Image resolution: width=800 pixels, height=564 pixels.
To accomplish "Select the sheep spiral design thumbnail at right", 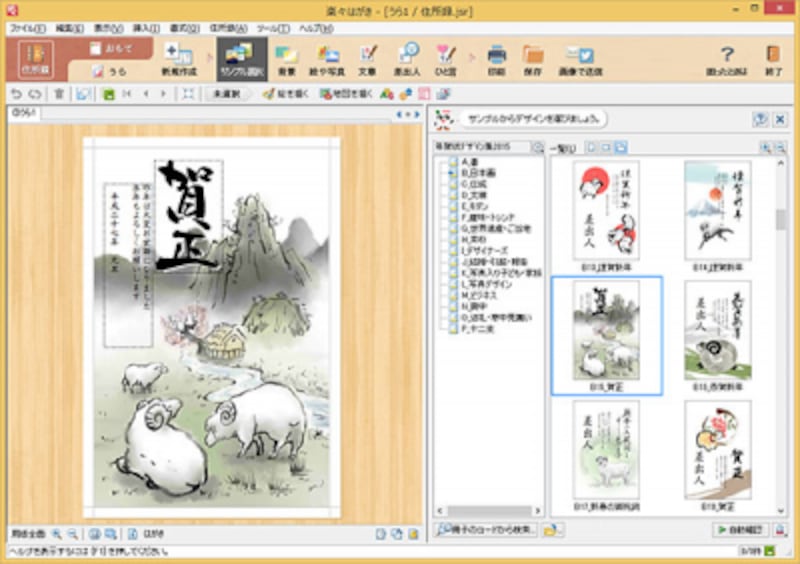I will [x=717, y=330].
